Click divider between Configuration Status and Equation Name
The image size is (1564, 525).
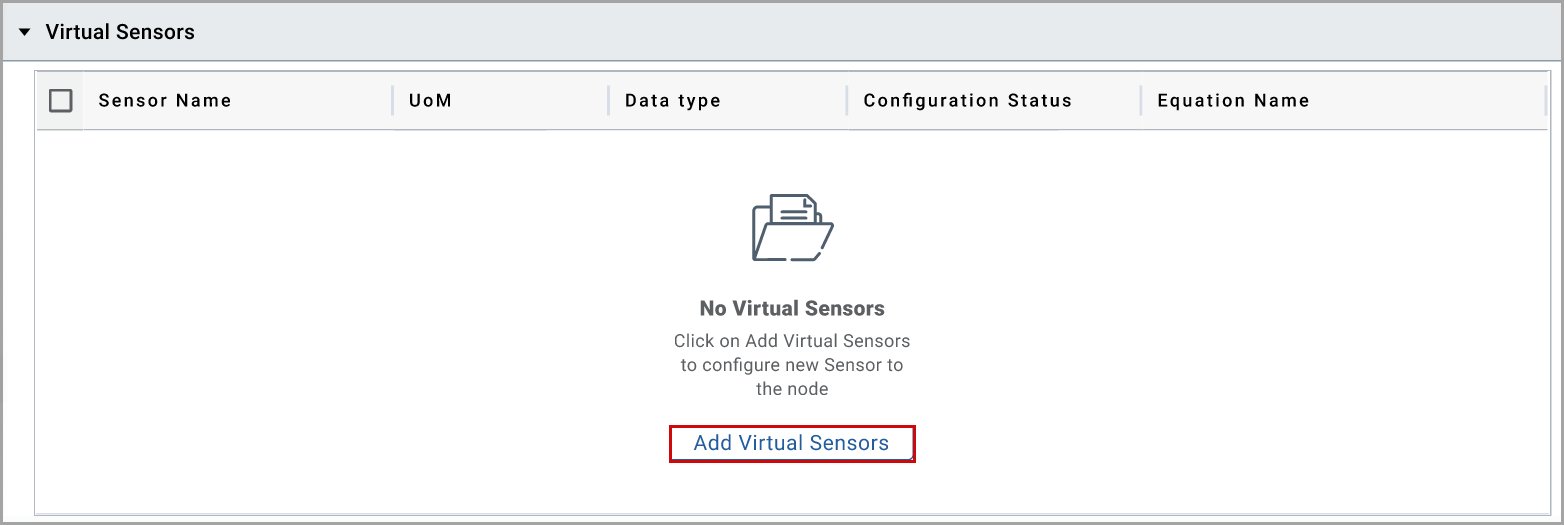point(1141,100)
